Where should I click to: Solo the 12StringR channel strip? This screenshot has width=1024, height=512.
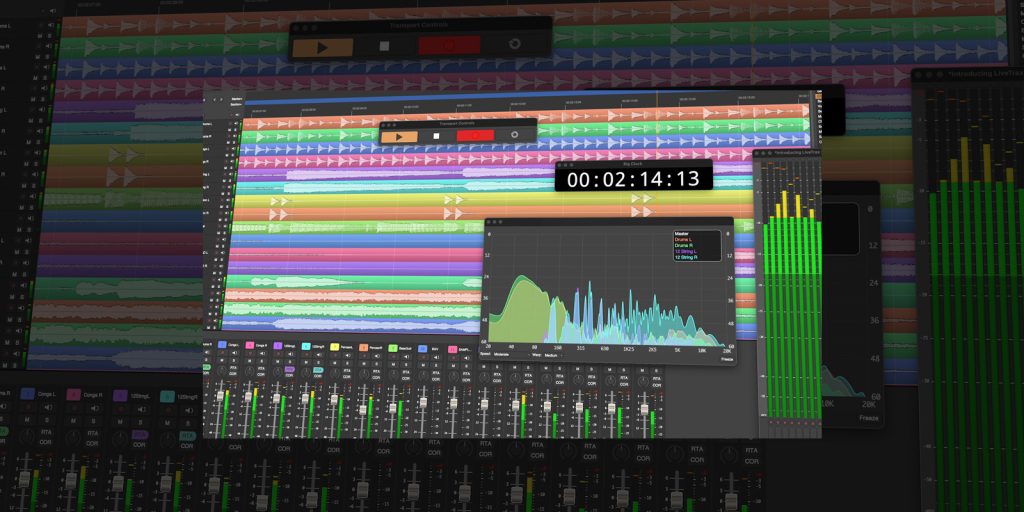[319, 362]
